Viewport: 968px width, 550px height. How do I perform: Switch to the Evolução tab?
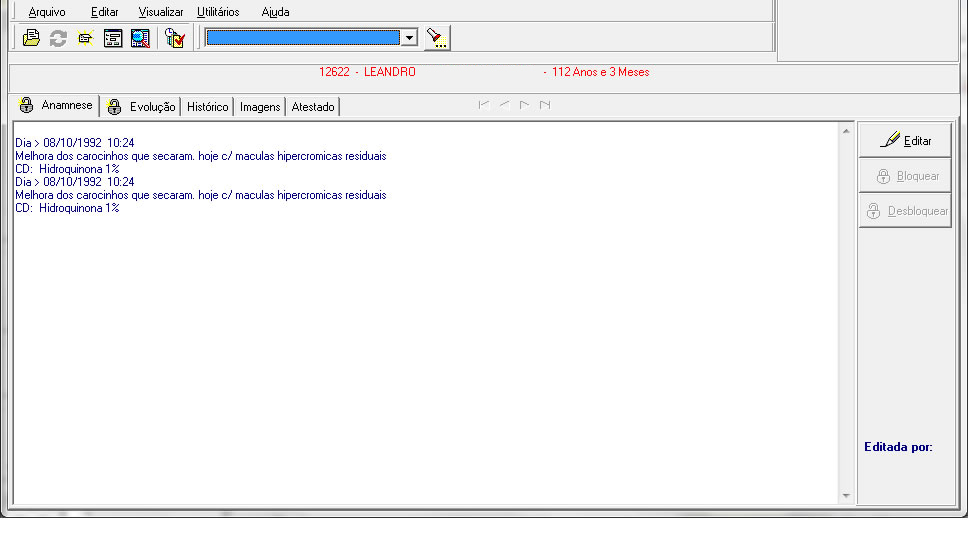[141, 107]
